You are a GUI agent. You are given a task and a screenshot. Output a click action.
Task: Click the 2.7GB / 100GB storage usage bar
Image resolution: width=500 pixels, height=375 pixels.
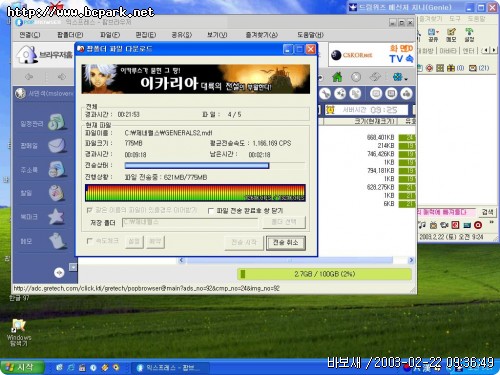[325, 274]
